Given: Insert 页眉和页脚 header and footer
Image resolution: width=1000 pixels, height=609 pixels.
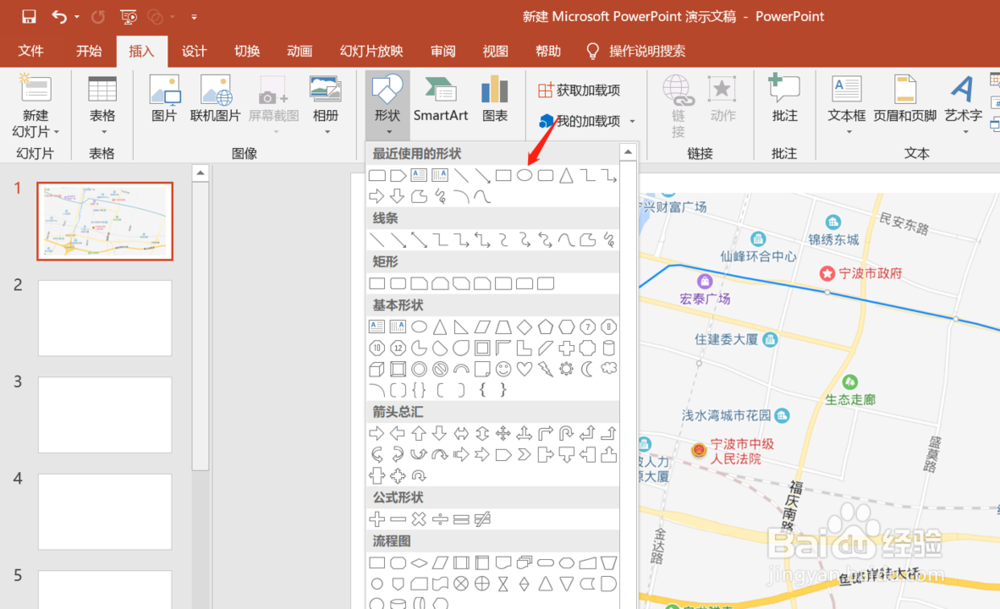Looking at the screenshot, I should [x=904, y=99].
